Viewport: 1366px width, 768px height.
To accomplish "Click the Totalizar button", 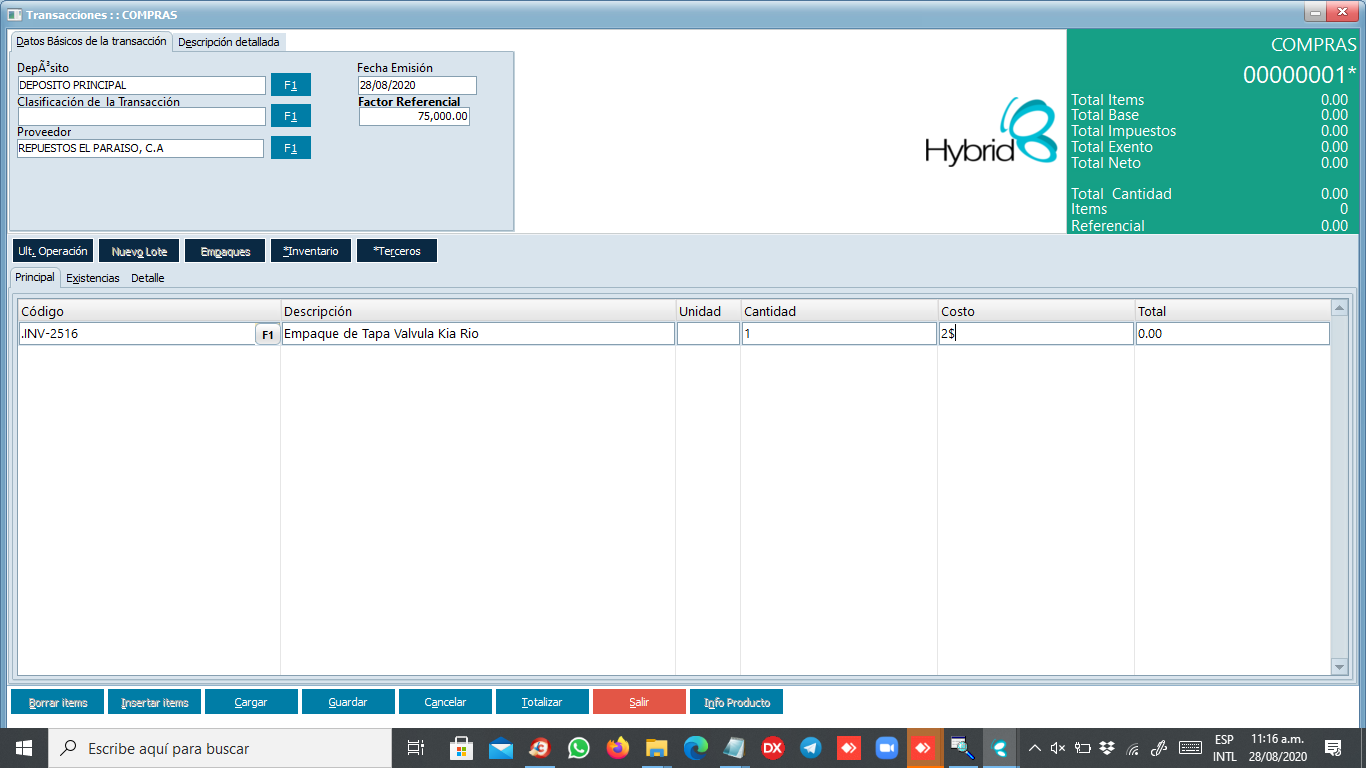I will (542, 702).
